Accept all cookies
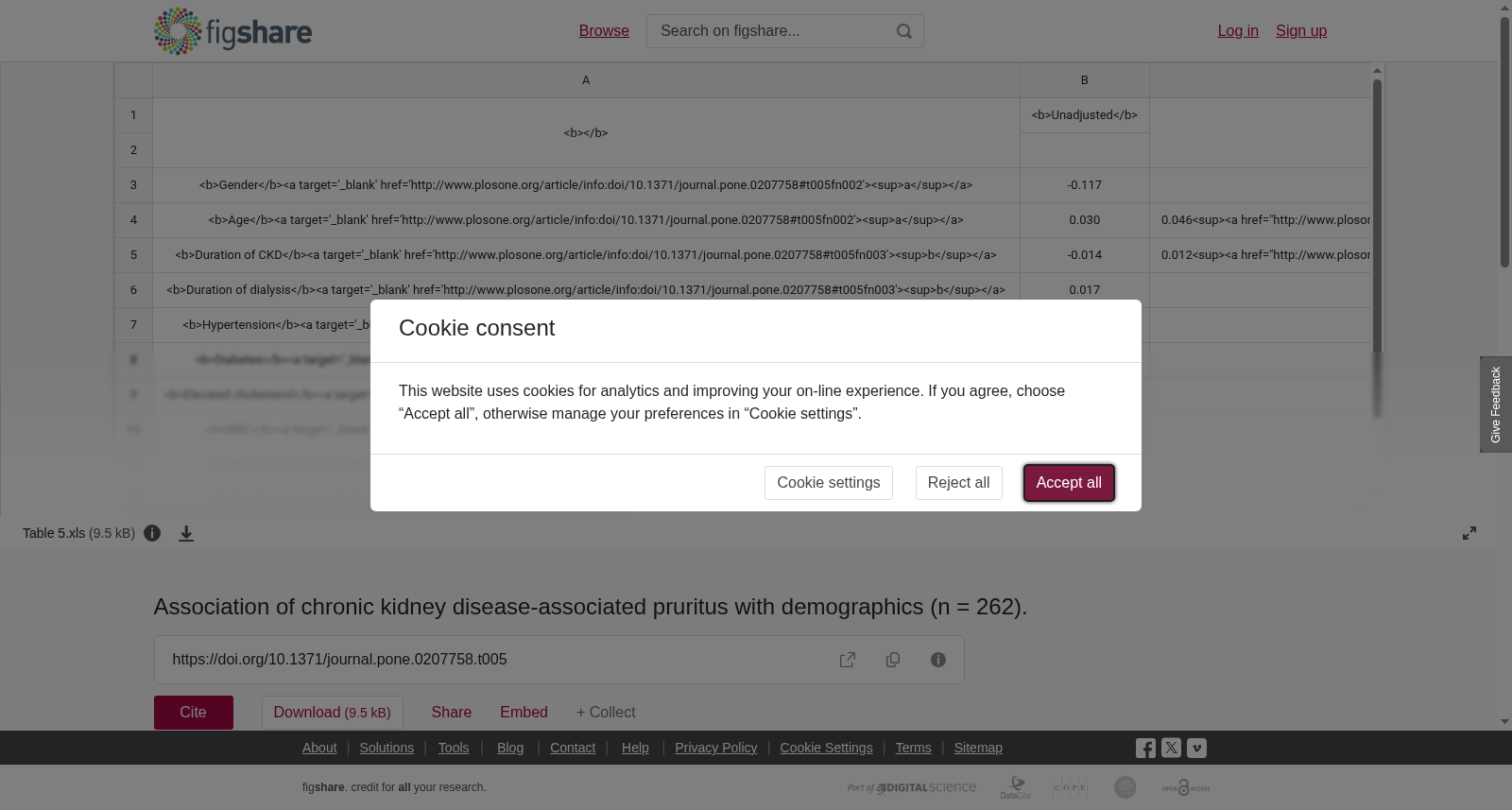This screenshot has width=1512, height=810. [x=1069, y=483]
